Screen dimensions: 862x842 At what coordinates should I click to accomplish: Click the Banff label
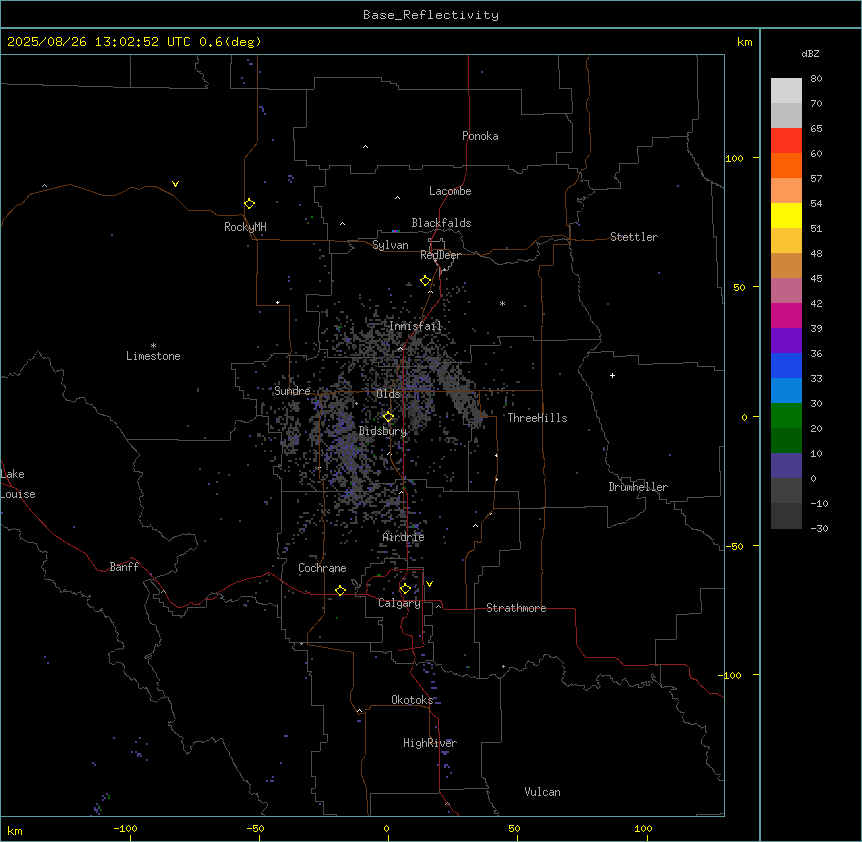point(124,567)
